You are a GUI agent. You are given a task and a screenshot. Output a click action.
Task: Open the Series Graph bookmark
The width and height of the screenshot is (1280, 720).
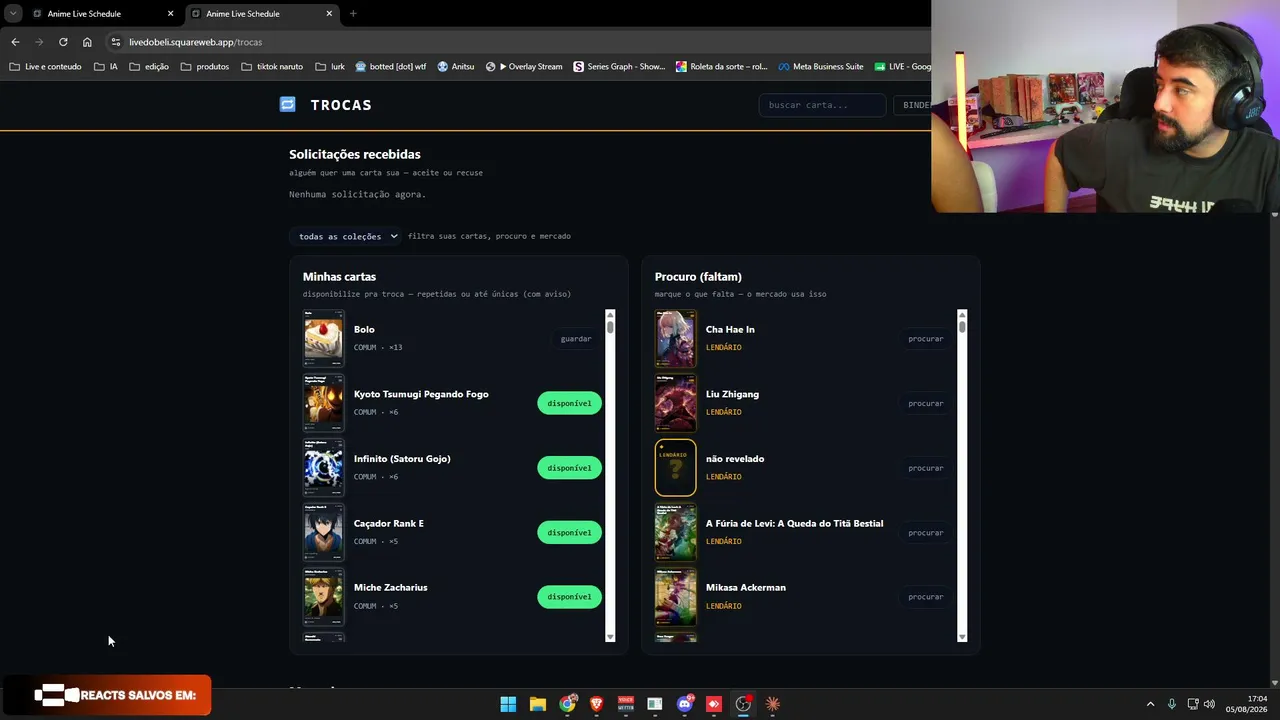619,67
